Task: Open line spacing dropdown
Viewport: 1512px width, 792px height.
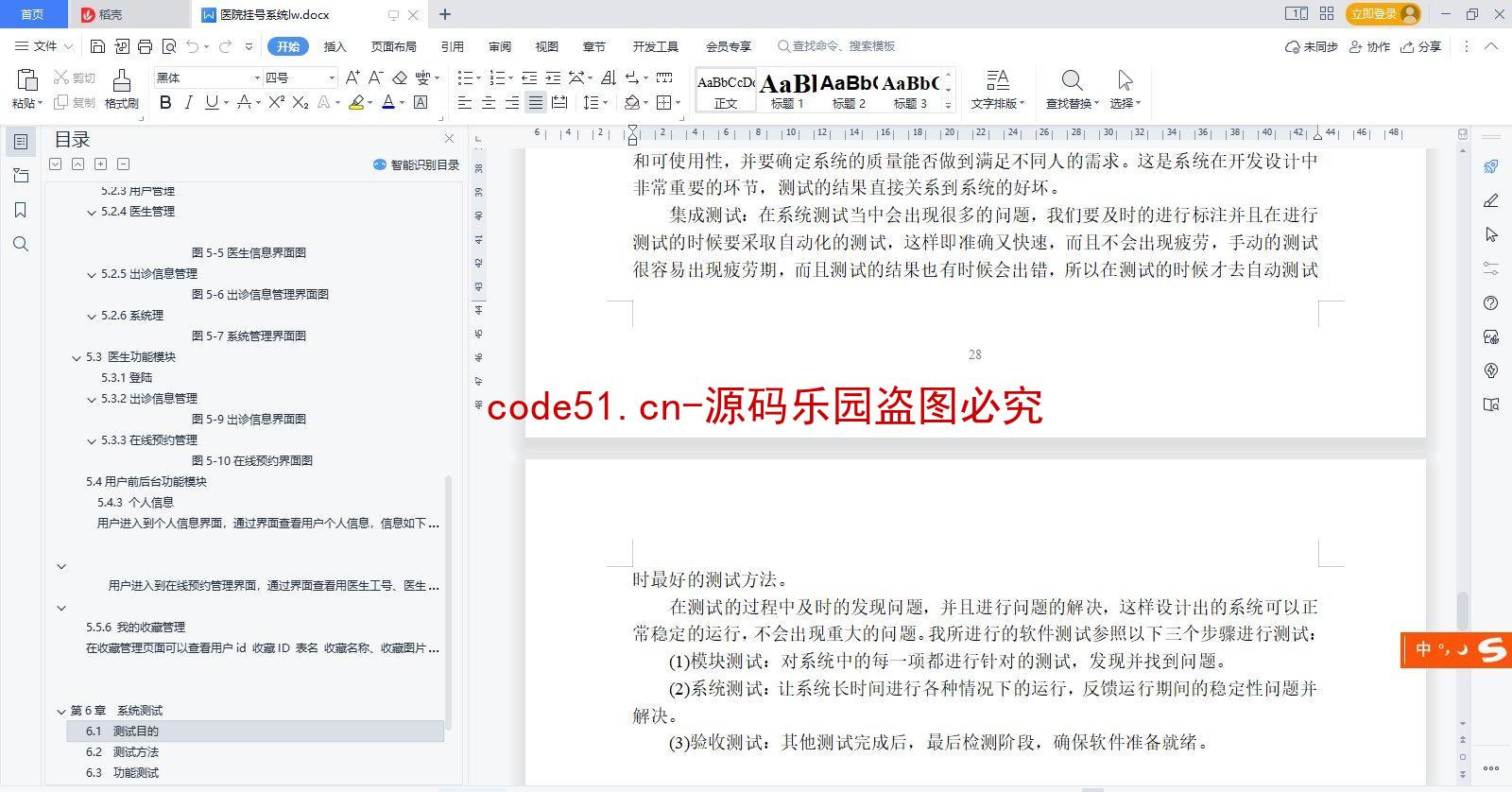Action: (x=607, y=103)
